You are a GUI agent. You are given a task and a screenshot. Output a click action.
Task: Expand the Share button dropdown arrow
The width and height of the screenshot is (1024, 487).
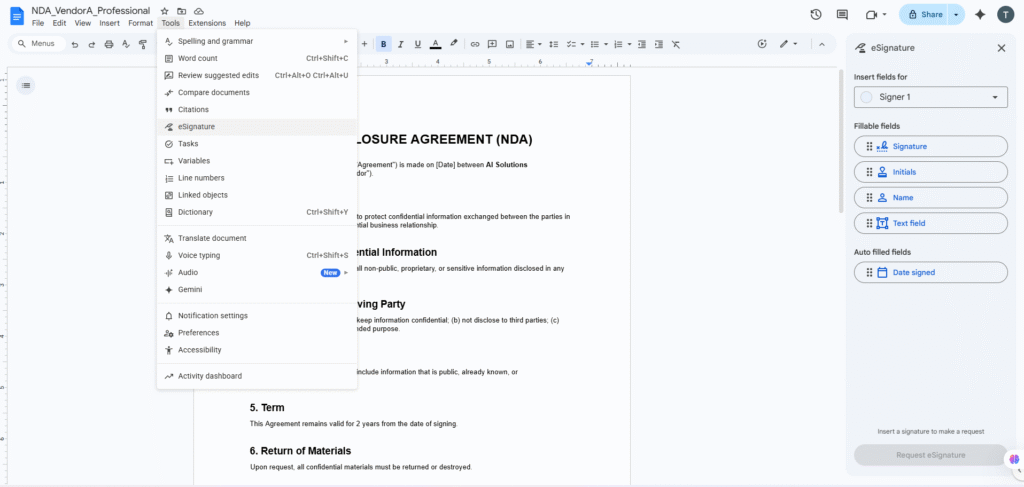(956, 15)
